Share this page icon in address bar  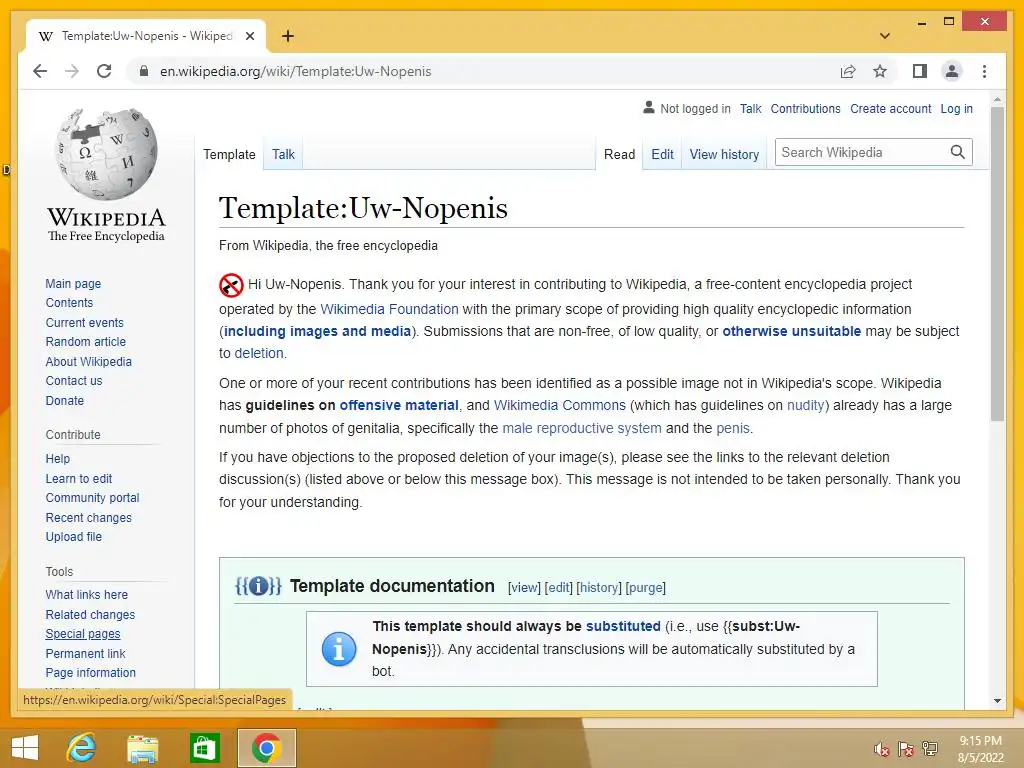coord(848,71)
